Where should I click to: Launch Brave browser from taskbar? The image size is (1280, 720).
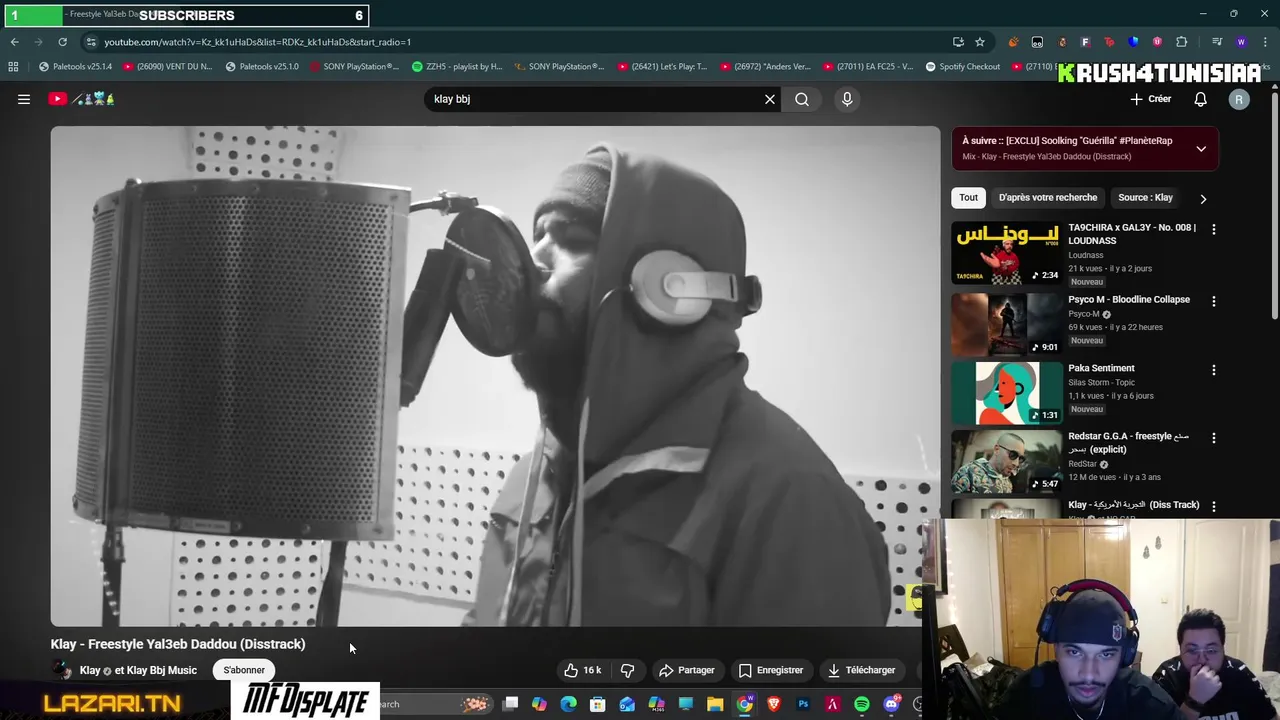pyautogui.click(x=773, y=704)
